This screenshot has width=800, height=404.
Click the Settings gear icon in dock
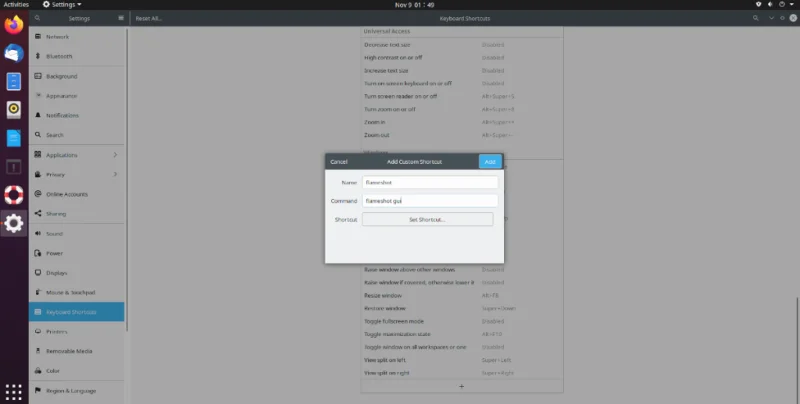tap(14, 223)
